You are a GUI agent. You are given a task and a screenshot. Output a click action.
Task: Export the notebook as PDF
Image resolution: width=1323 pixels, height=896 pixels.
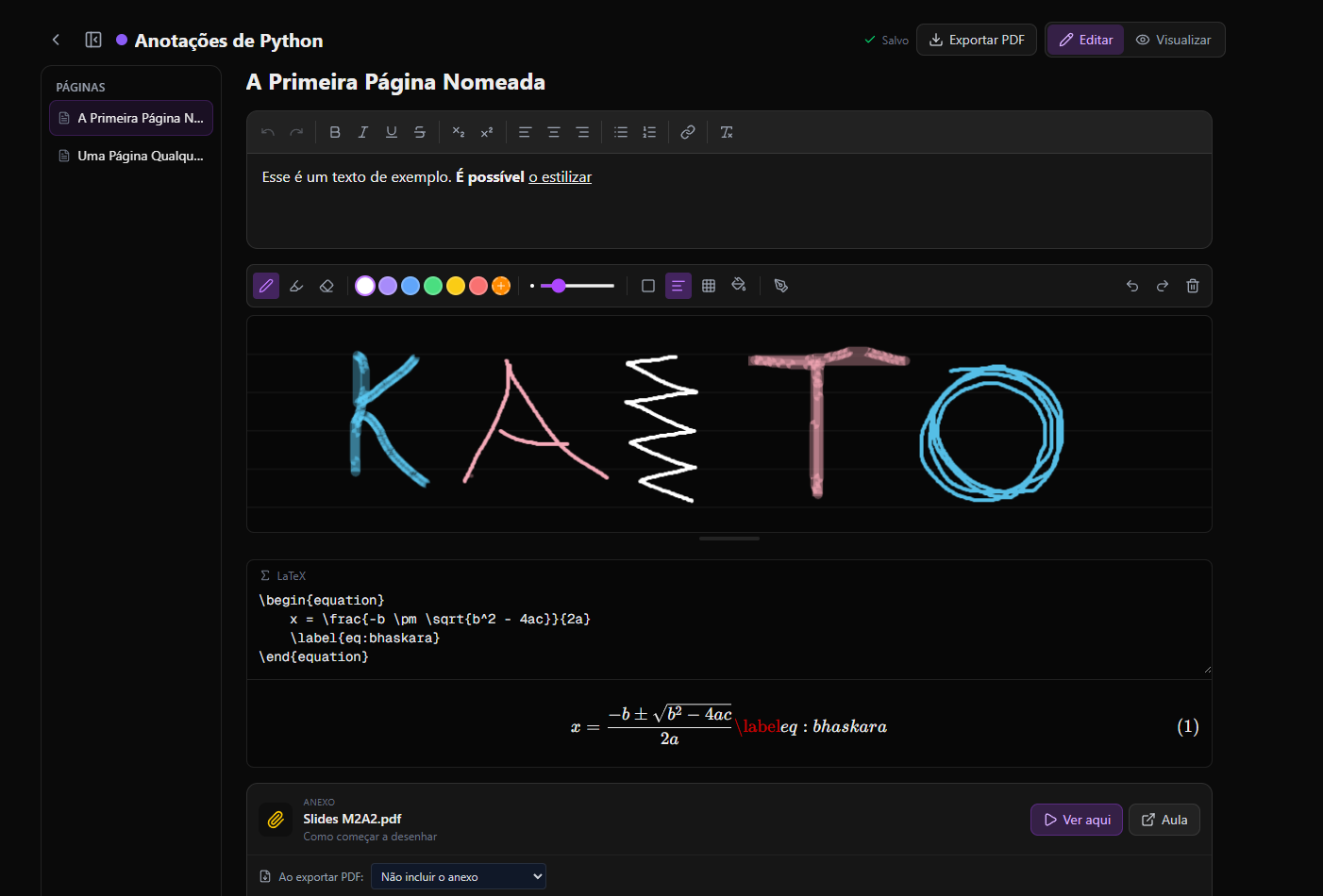pos(977,40)
